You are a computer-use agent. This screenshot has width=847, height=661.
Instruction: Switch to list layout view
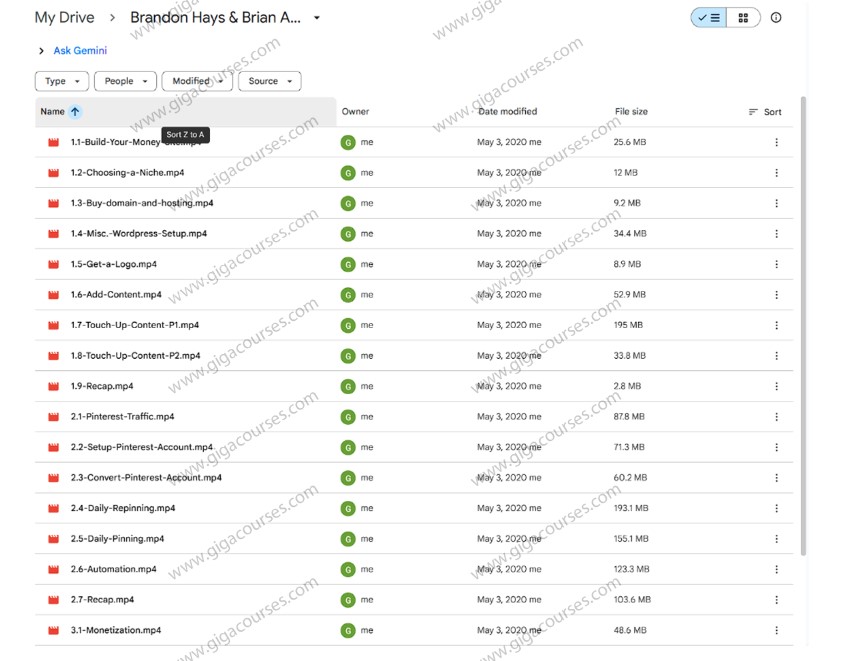pyautogui.click(x=709, y=18)
